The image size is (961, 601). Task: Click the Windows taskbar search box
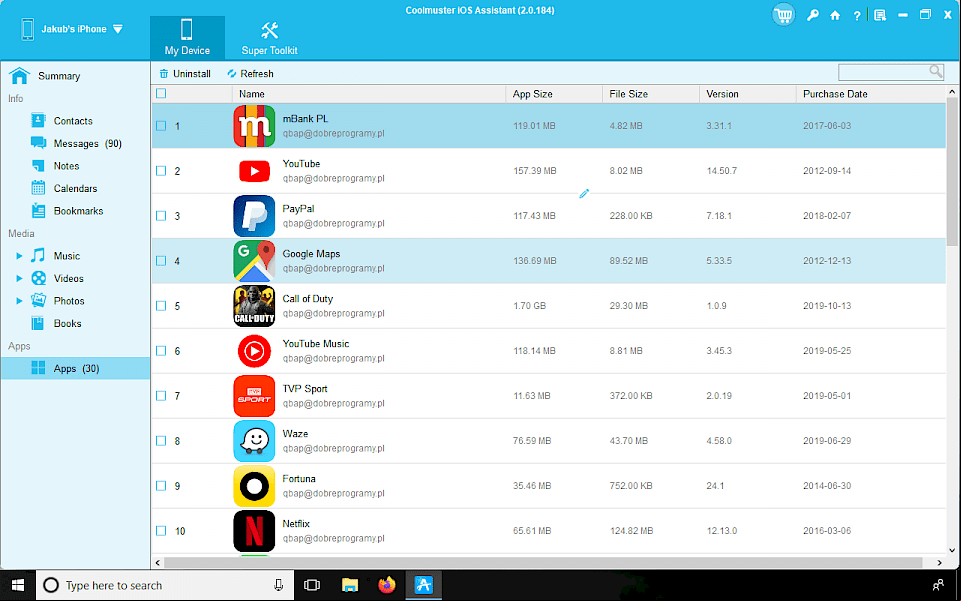[165, 586]
